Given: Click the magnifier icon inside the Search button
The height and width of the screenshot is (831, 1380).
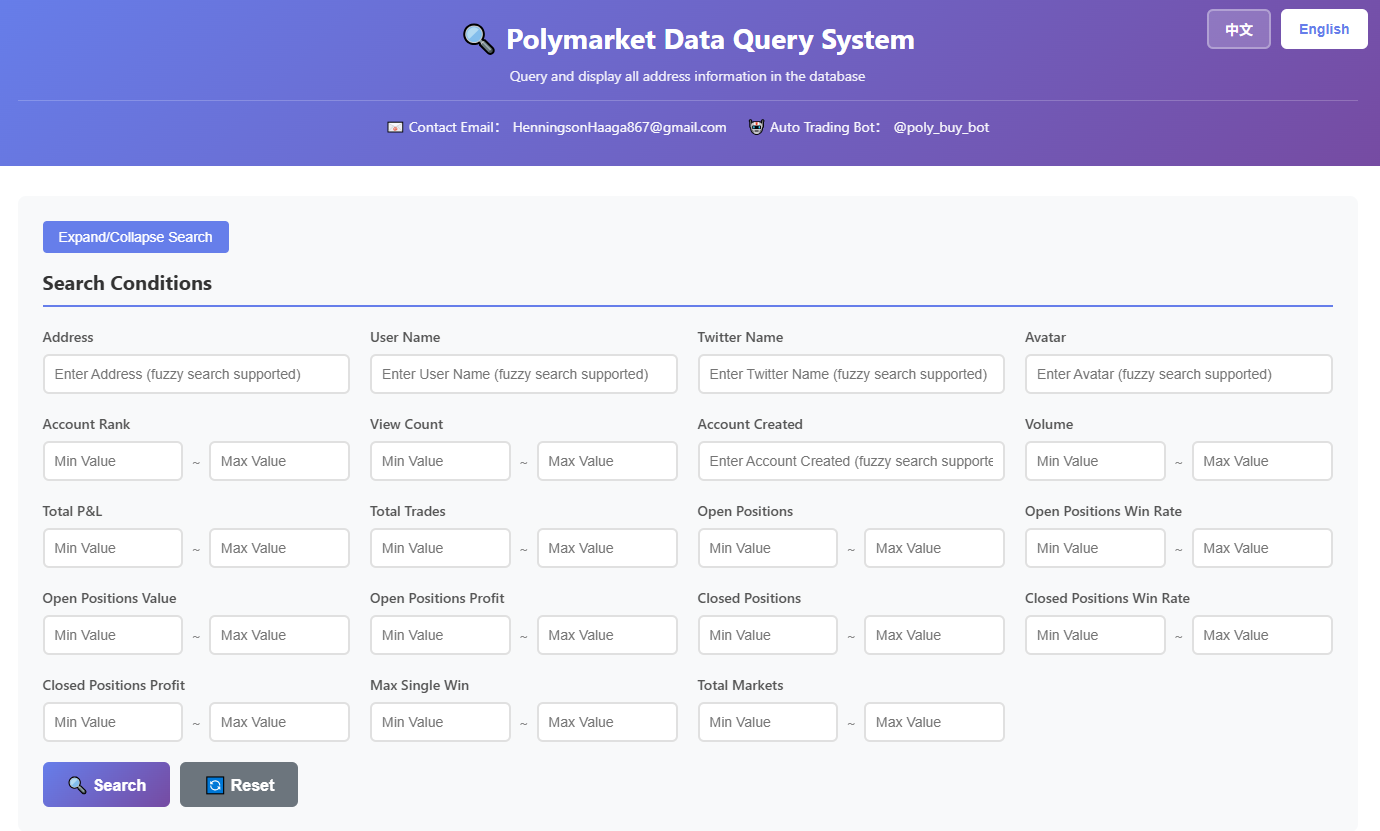Looking at the screenshot, I should [78, 784].
